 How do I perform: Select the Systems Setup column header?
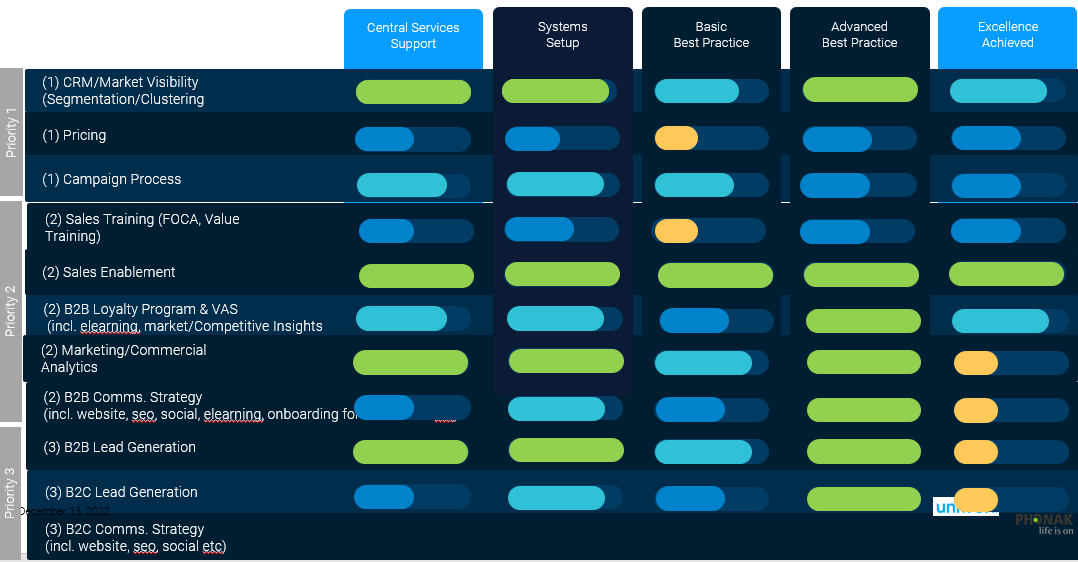pyautogui.click(x=562, y=36)
